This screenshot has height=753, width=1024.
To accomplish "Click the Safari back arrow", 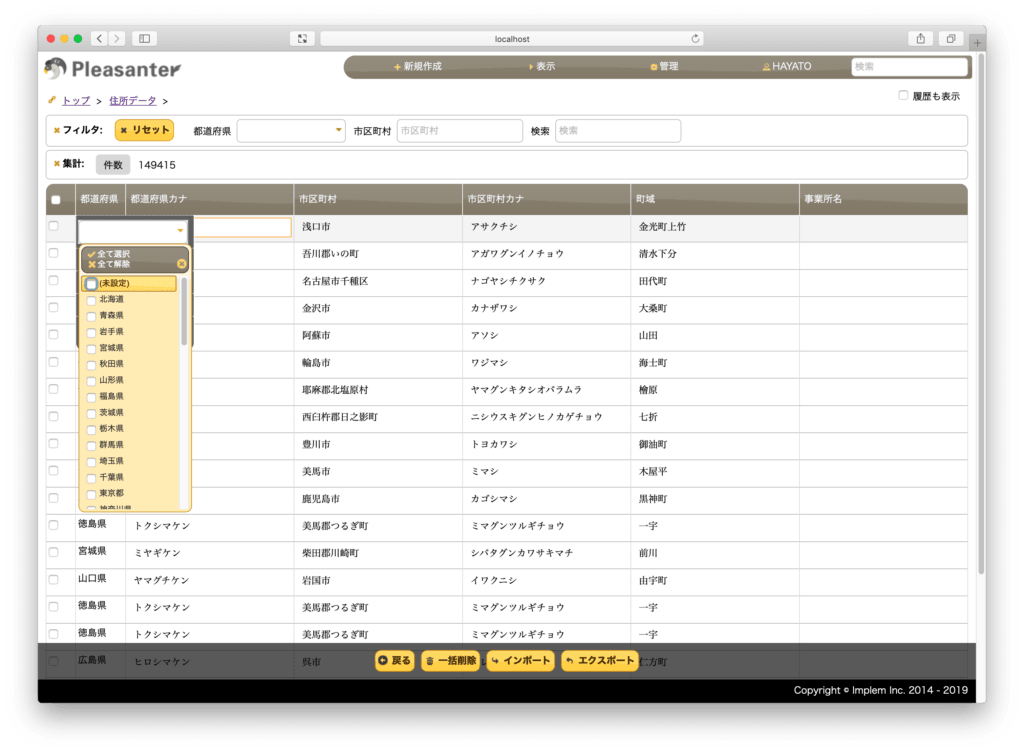I will [99, 39].
